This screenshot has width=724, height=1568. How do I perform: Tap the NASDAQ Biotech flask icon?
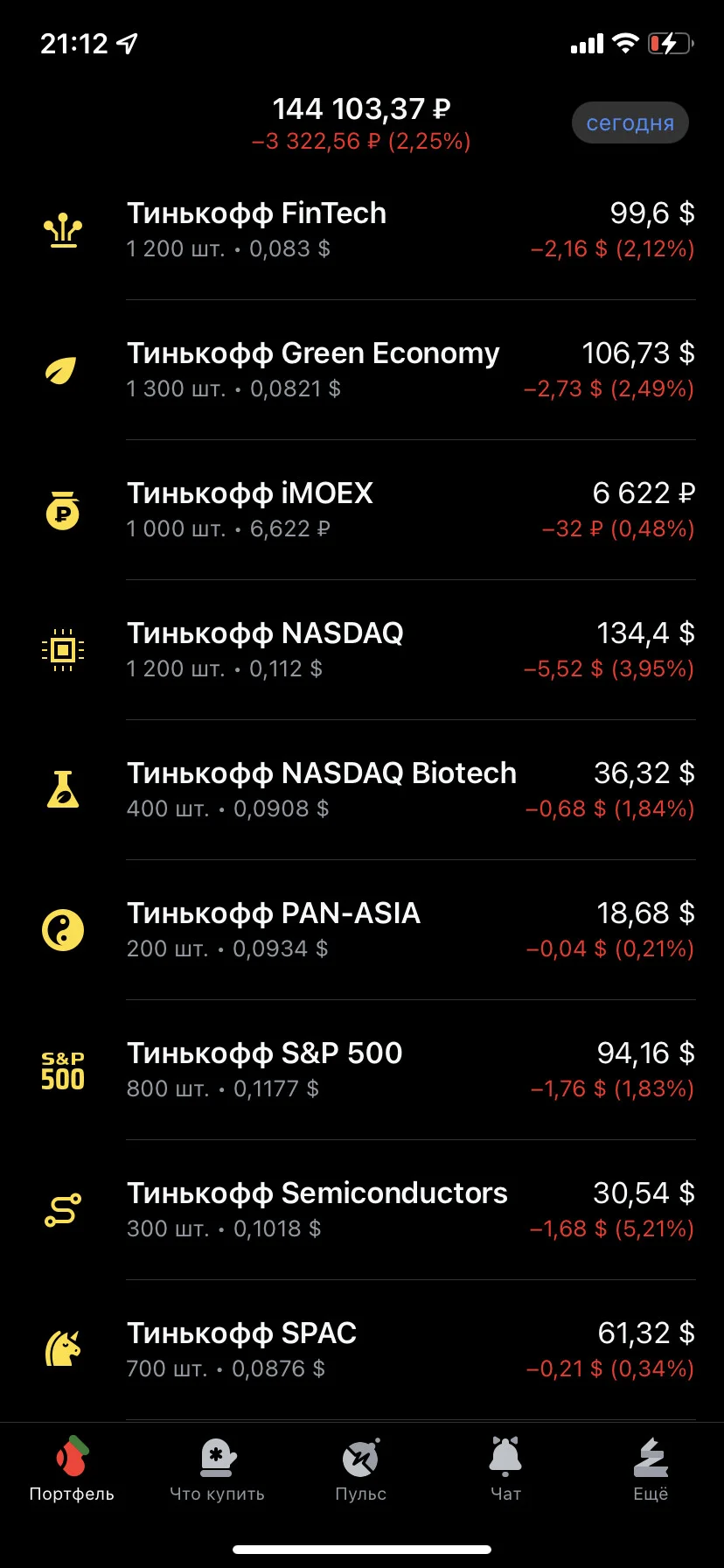coord(62,789)
